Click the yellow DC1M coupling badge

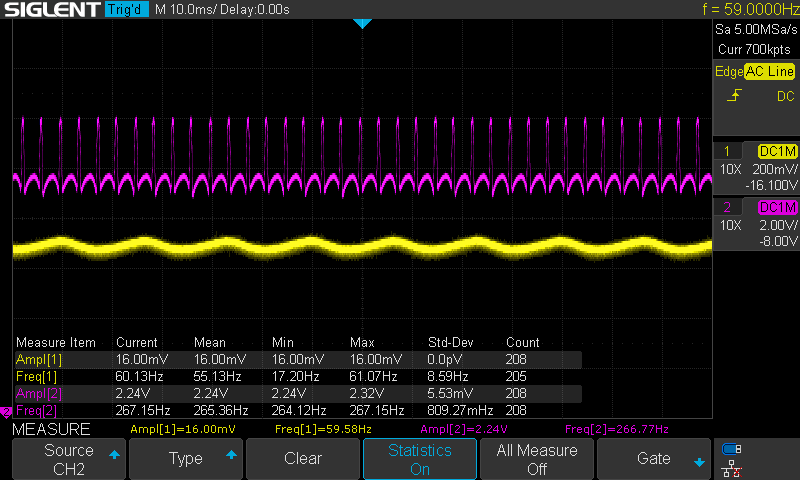pos(777,151)
